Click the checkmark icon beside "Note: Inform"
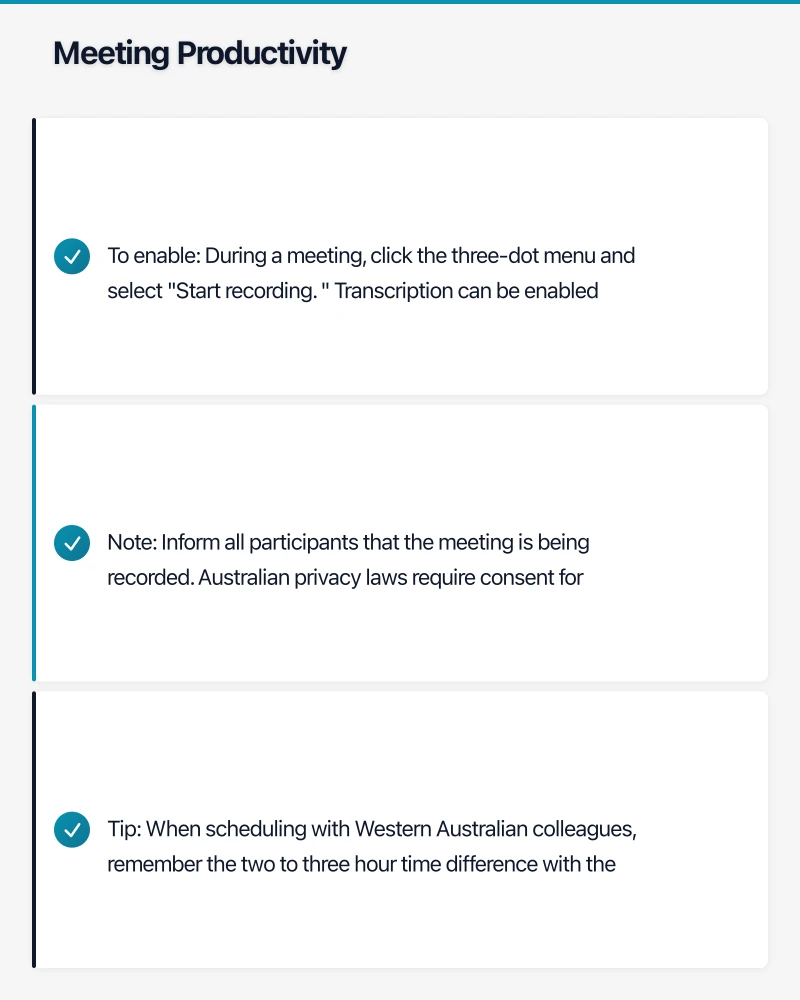 (71, 543)
